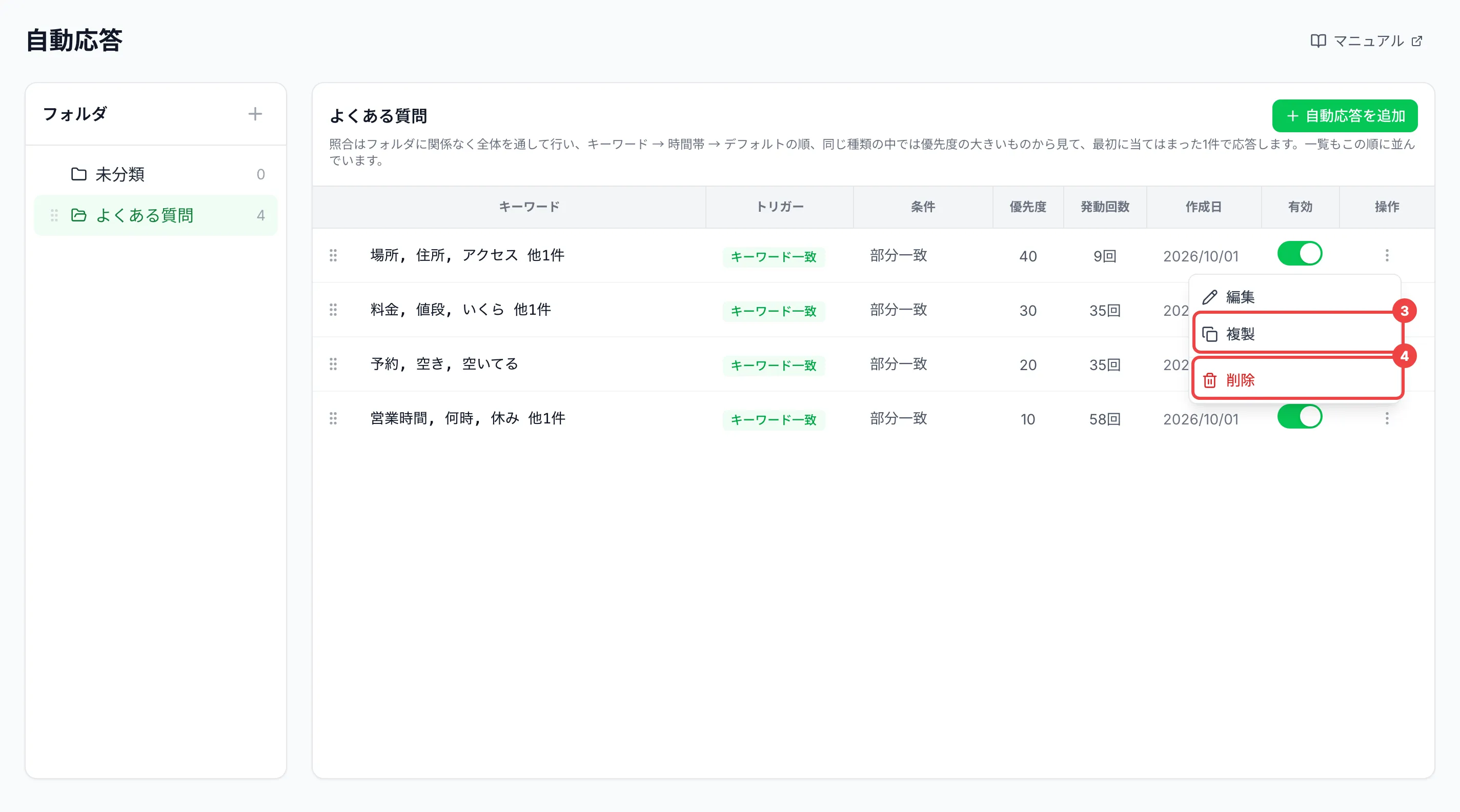Open the external link icon next to マニュアル
This screenshot has height=812, width=1460.
(1416, 41)
